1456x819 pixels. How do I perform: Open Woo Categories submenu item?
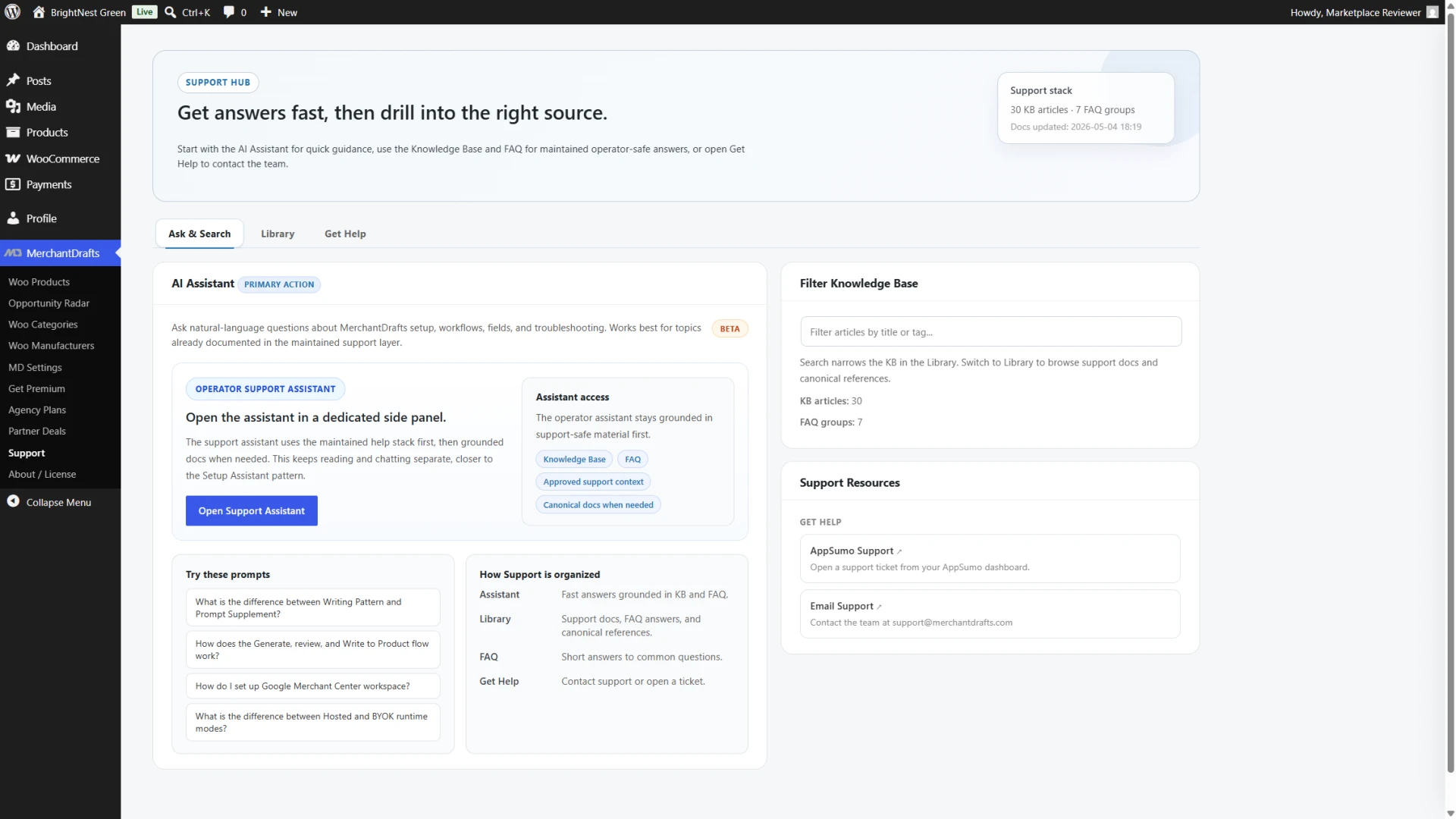42,324
